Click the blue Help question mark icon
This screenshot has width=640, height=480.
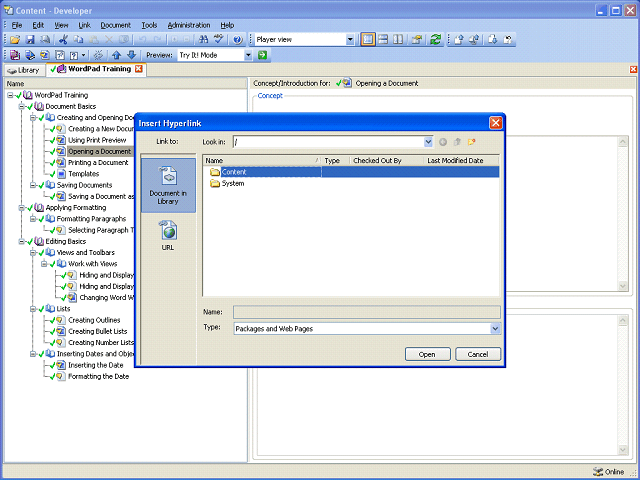click(237, 40)
